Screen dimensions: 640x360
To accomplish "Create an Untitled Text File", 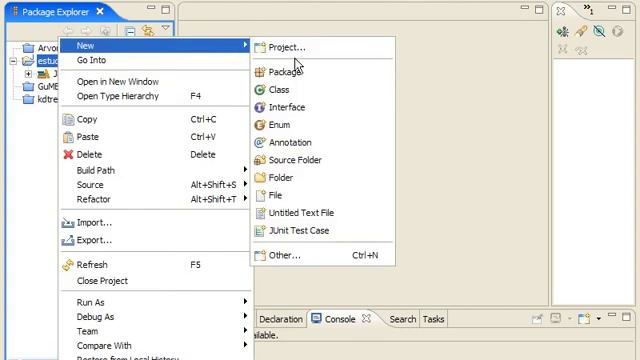I will click(322, 213).
